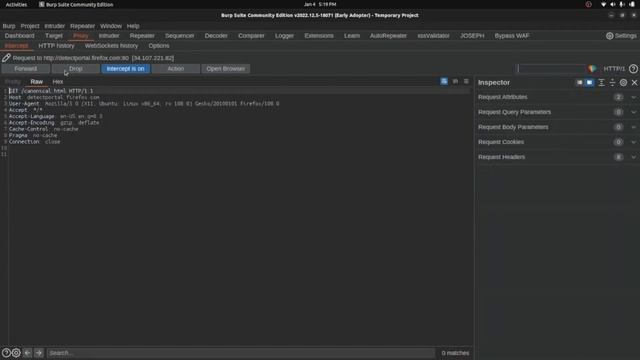
Task: Switch to the Sequencer tab
Action: 180,36
